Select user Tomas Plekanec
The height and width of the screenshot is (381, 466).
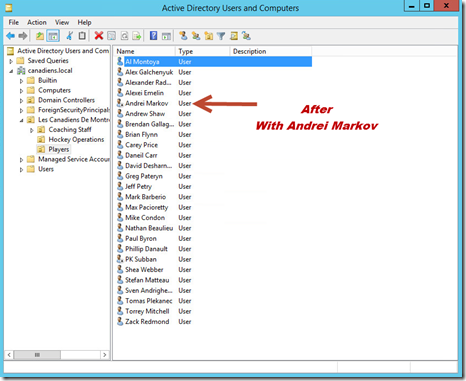point(149,301)
